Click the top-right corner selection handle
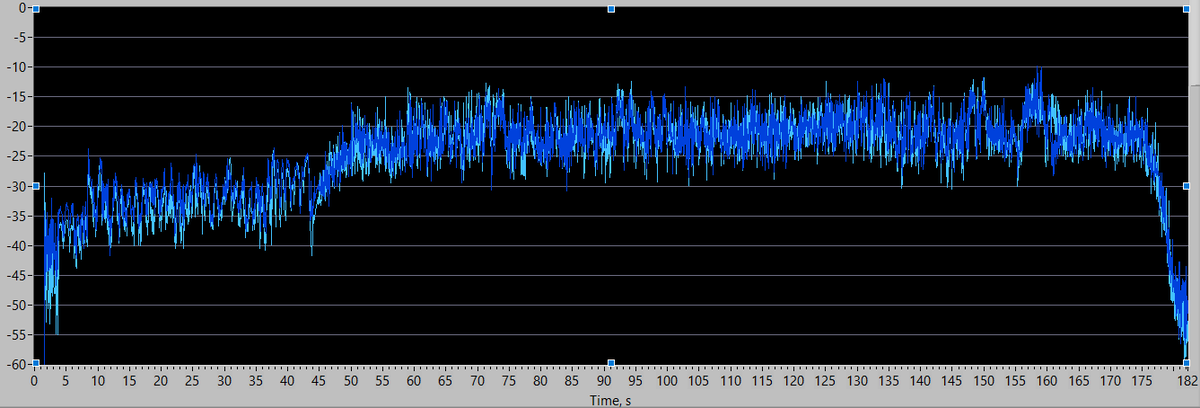This screenshot has height=408, width=1200. [x=1186, y=8]
